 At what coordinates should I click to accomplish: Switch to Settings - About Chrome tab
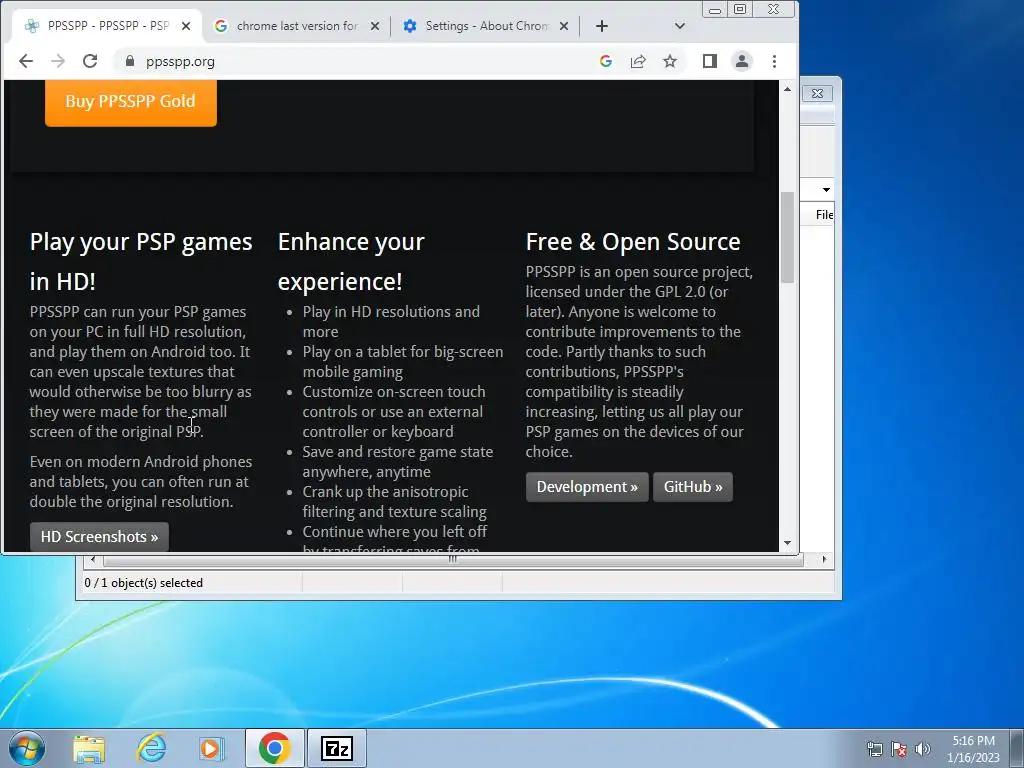click(487, 26)
